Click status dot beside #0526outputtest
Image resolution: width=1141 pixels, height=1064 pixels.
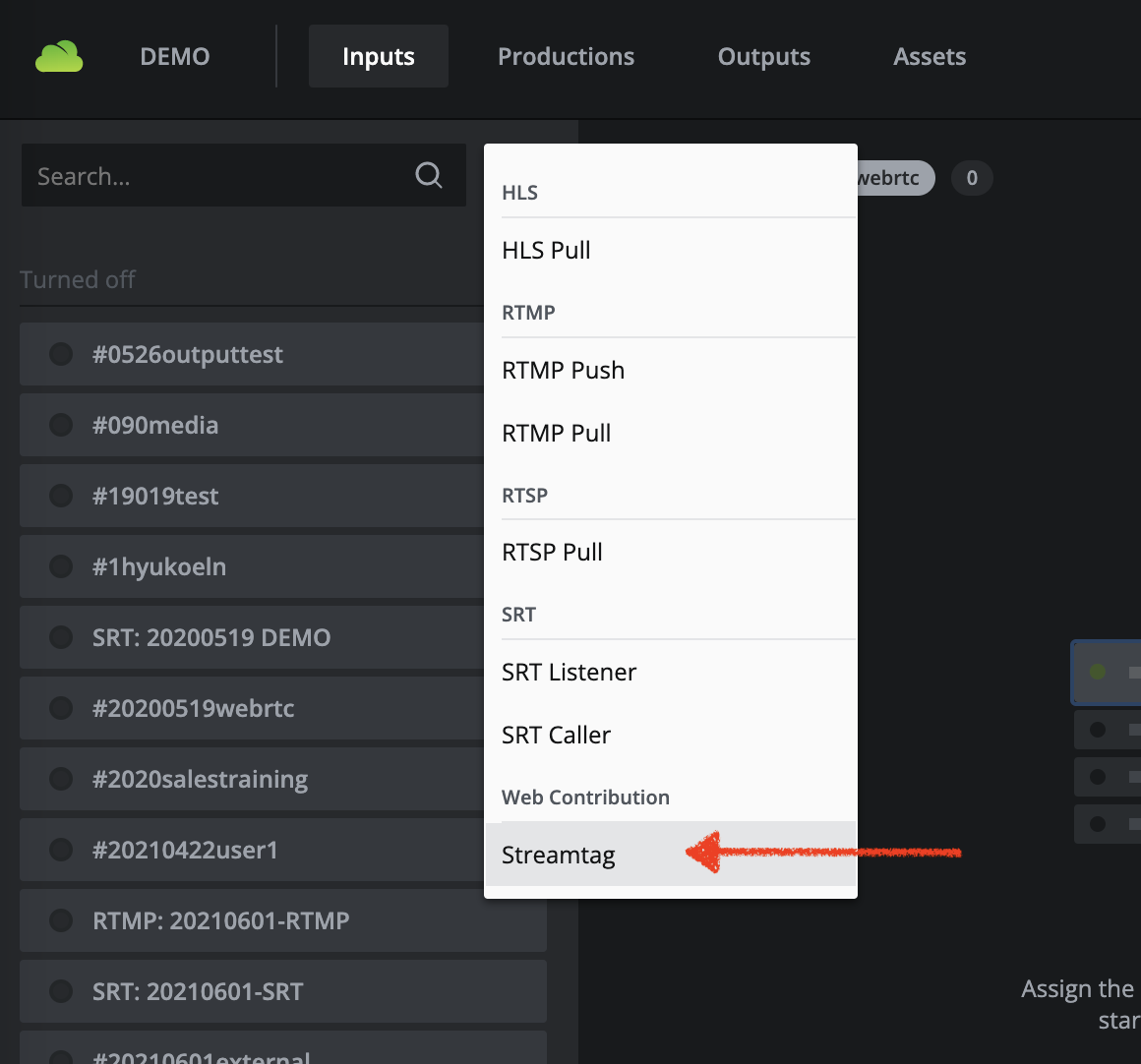point(61,354)
